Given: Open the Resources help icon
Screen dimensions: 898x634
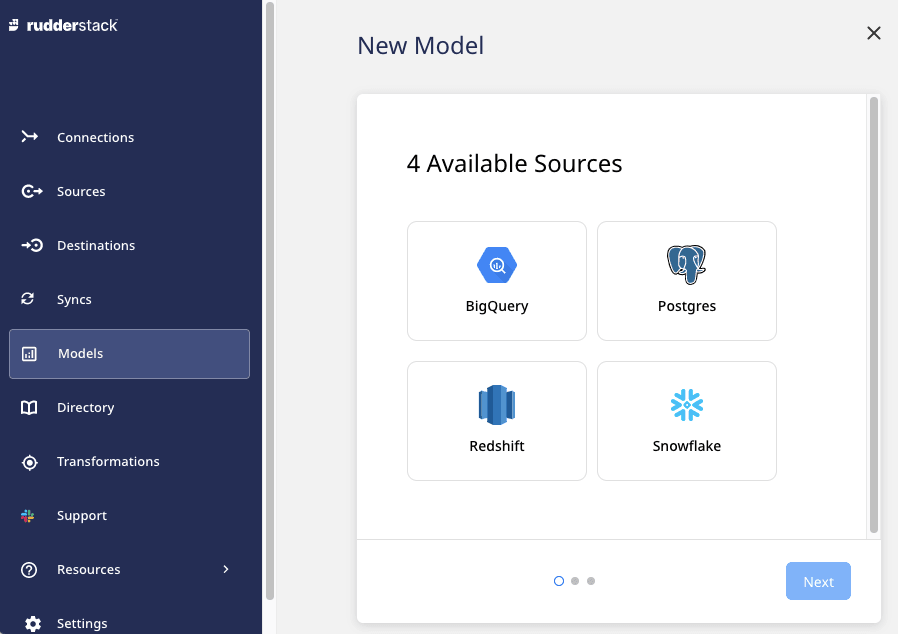Looking at the screenshot, I should pos(29,570).
